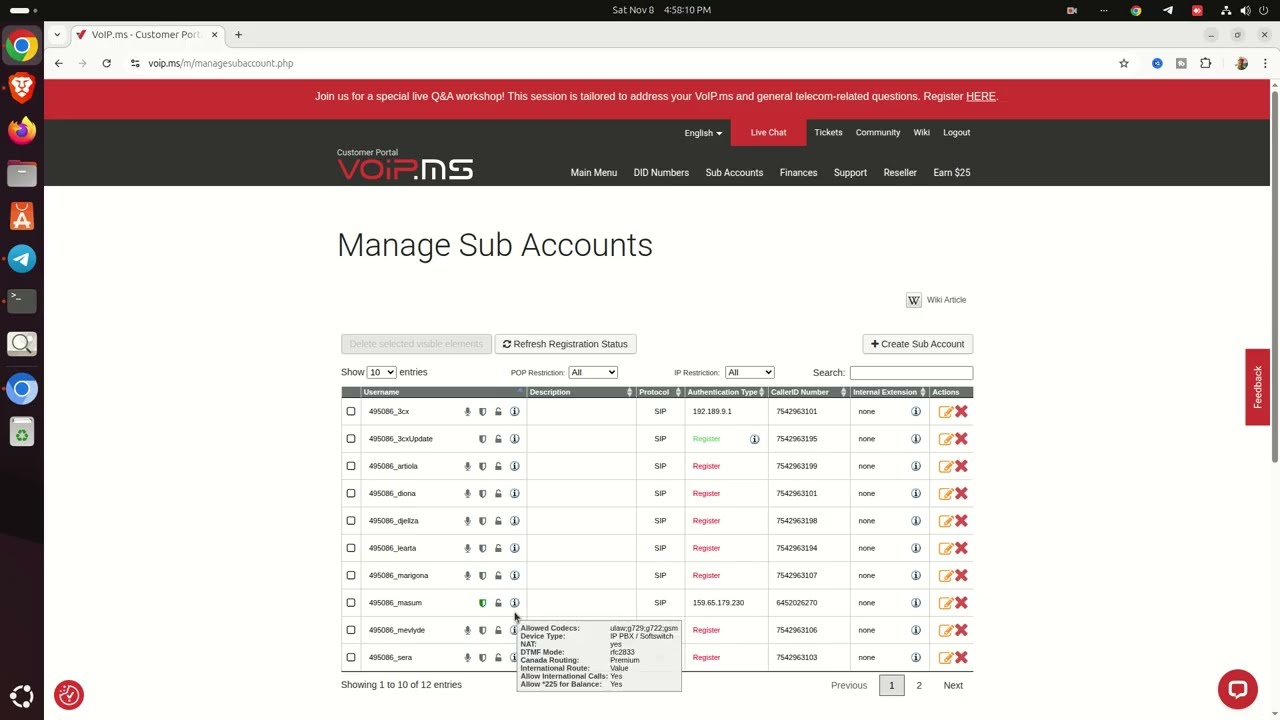Screen dimensions: 1280x720
Task: Open the Feedback side tab
Action: [x=1258, y=387]
